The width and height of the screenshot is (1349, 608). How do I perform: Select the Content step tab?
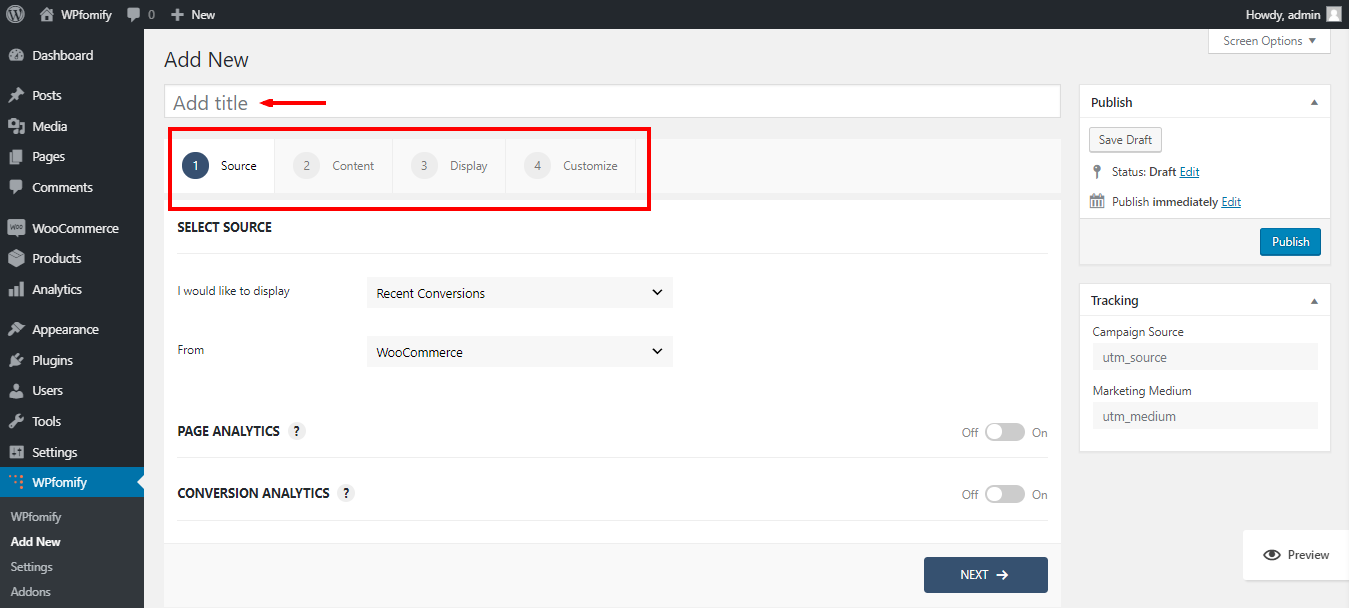334,166
